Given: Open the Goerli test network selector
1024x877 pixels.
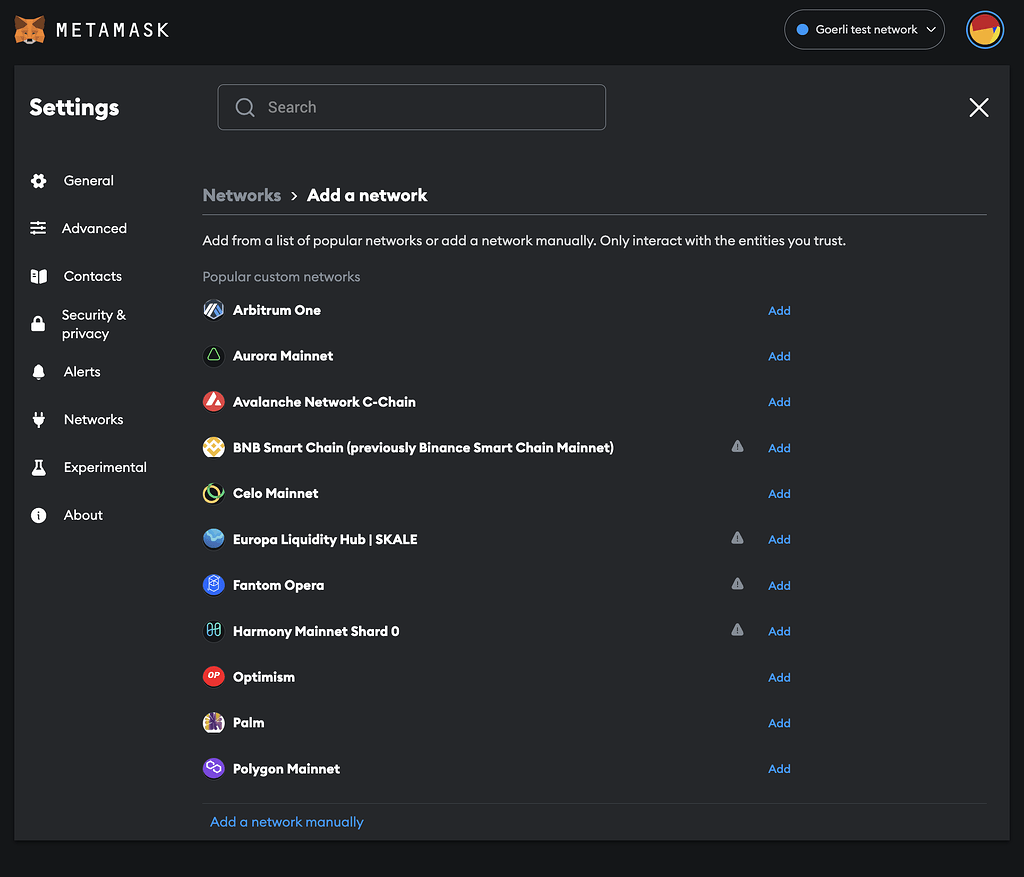Looking at the screenshot, I should pos(864,29).
